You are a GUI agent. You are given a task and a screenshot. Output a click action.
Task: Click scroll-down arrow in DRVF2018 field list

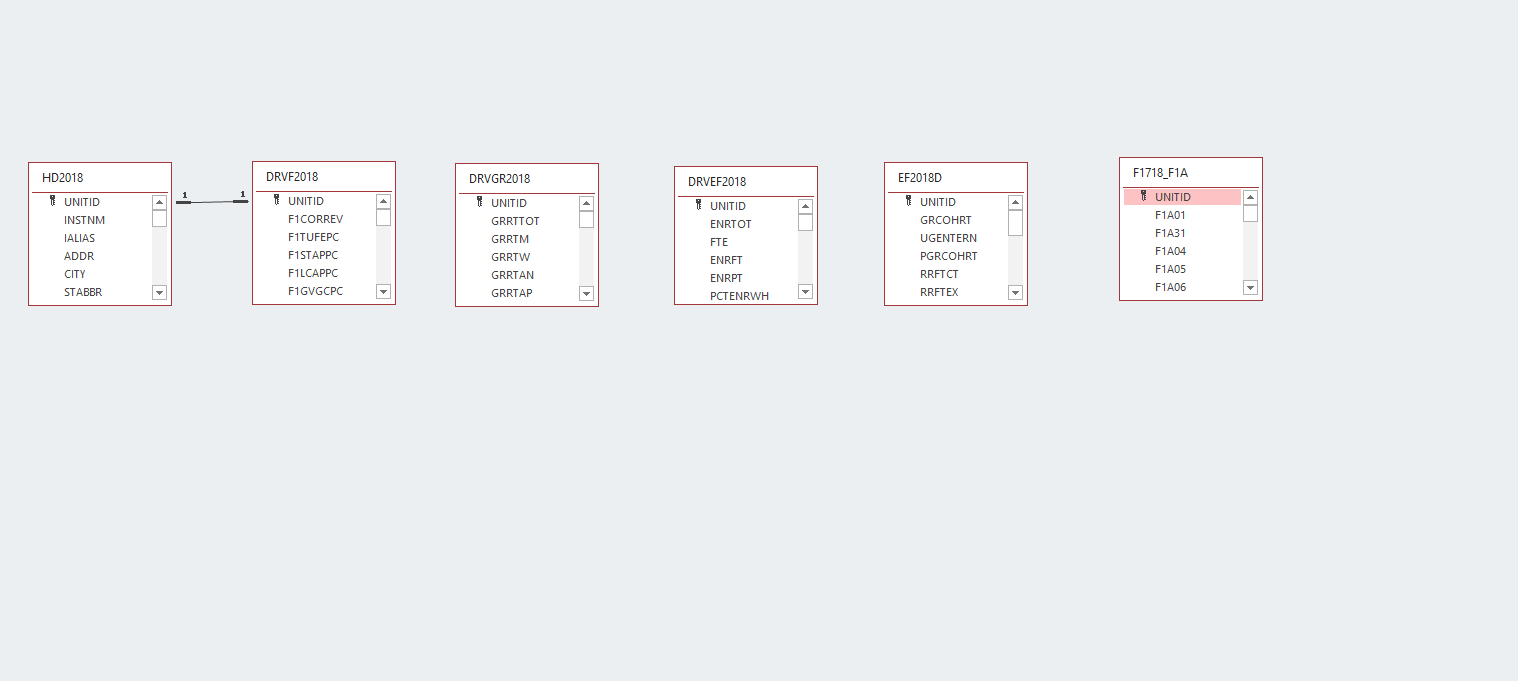383,291
